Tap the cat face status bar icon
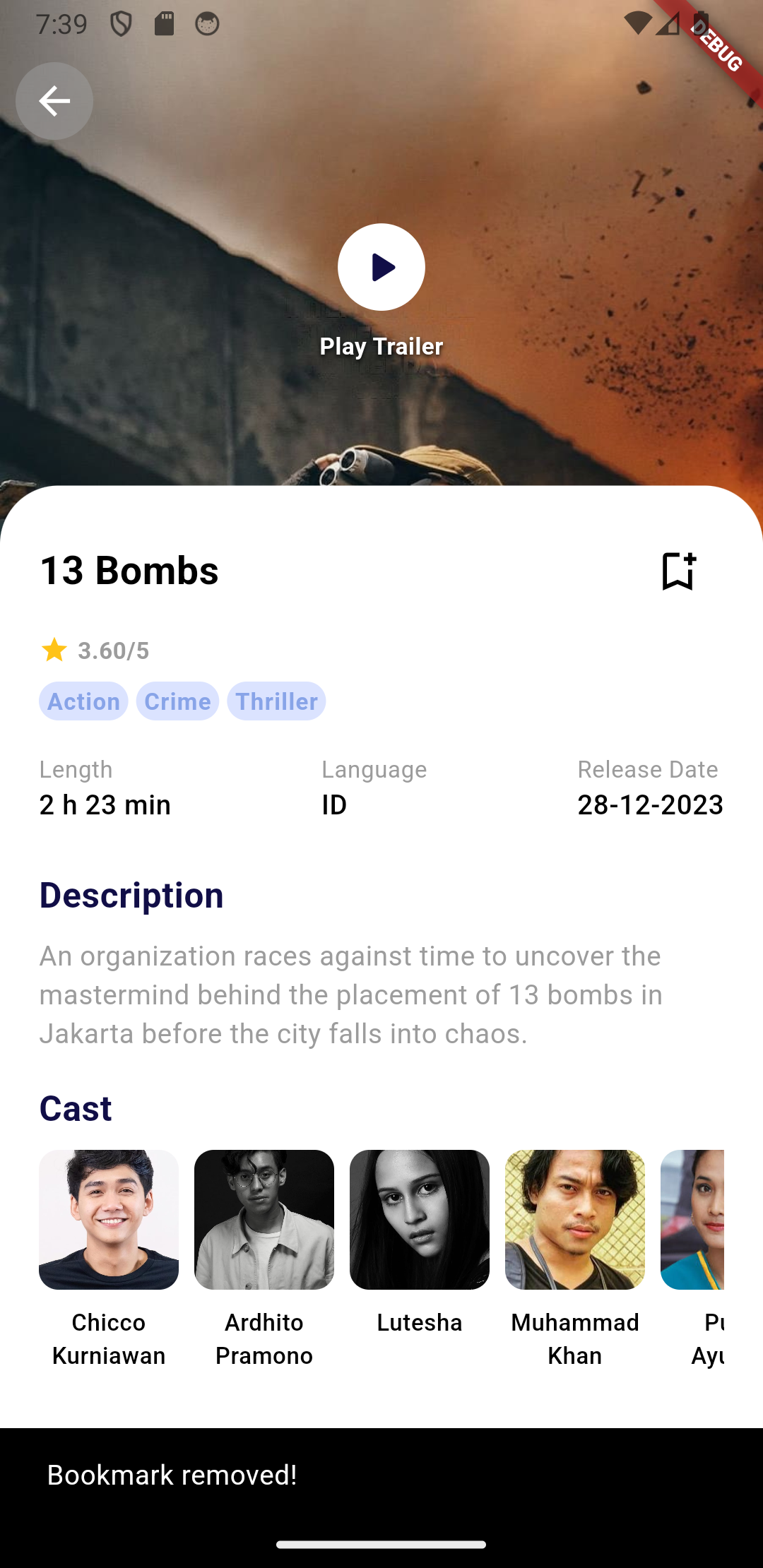This screenshot has height=1568, width=763. (x=207, y=24)
